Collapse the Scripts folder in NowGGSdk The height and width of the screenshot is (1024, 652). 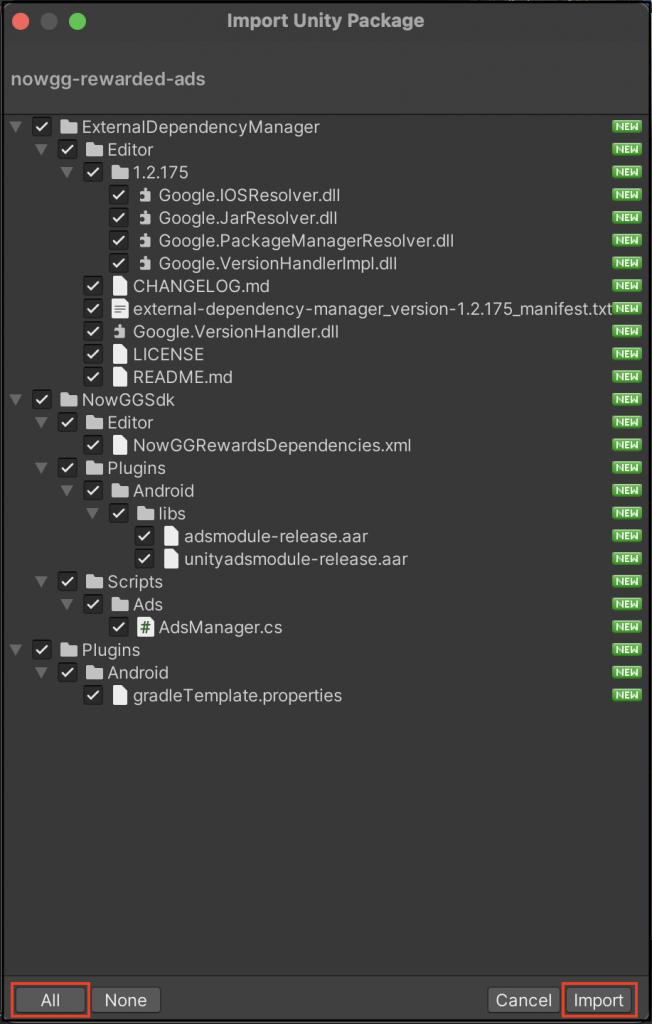coord(42,581)
